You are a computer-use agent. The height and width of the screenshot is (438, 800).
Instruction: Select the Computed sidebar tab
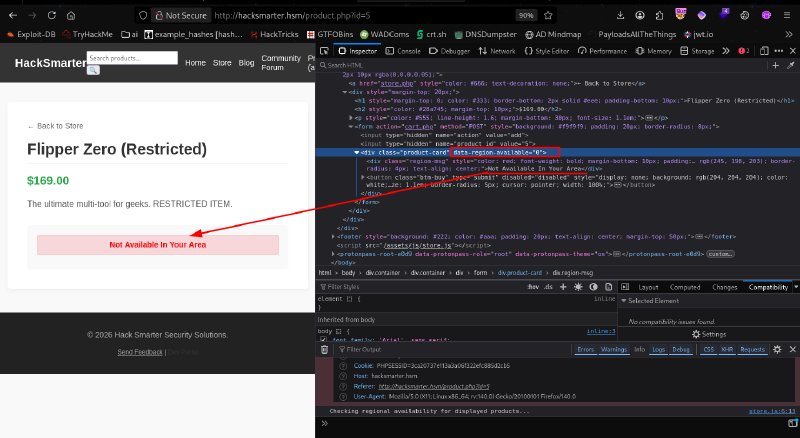pyautogui.click(x=685, y=287)
